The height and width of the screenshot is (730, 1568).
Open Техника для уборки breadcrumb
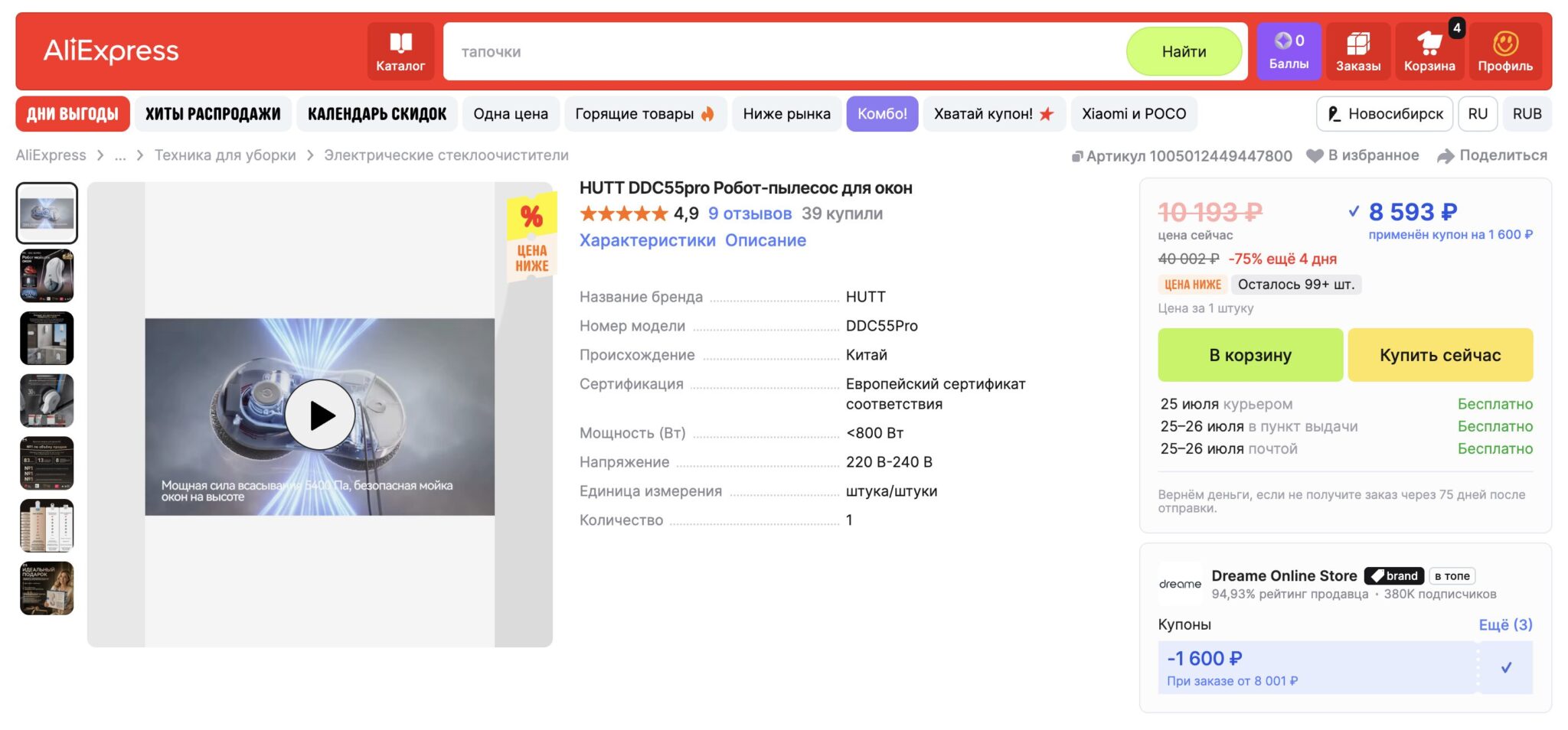point(225,155)
